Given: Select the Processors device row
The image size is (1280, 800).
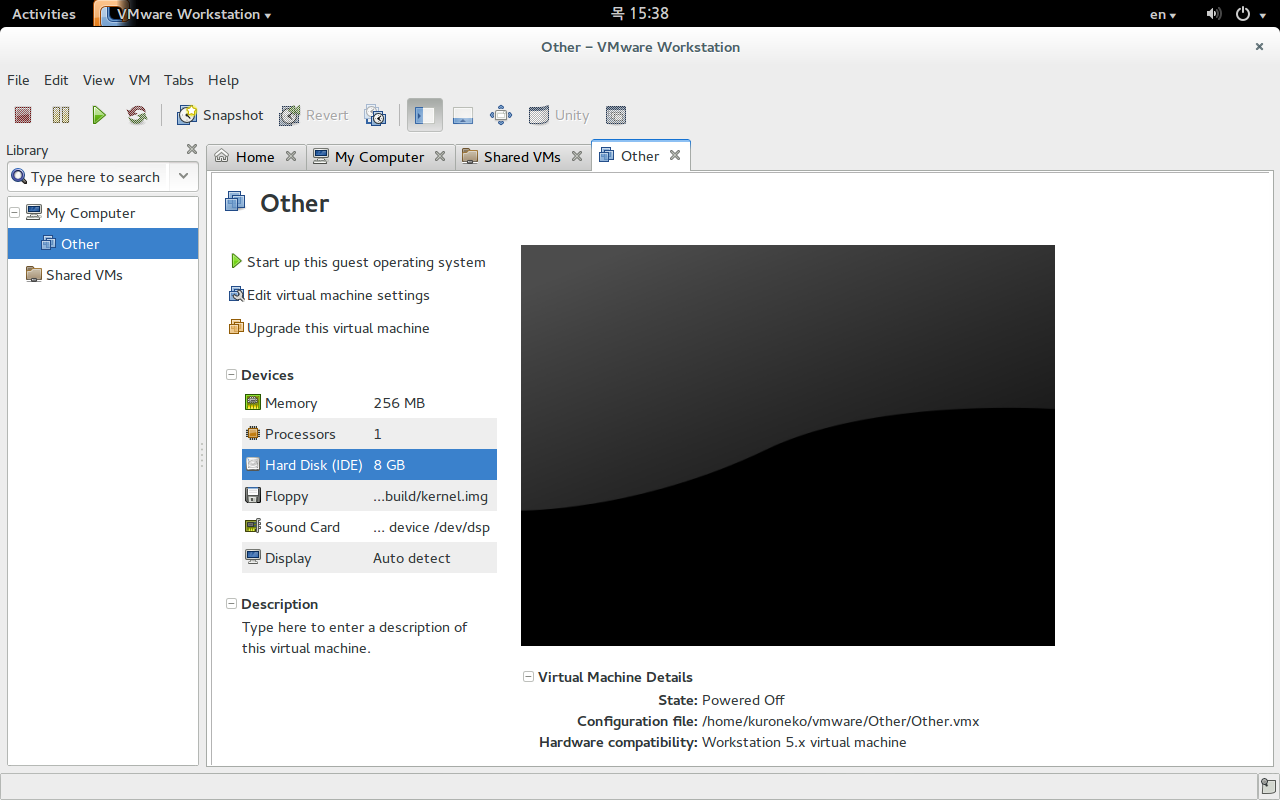Looking at the screenshot, I should (369, 434).
